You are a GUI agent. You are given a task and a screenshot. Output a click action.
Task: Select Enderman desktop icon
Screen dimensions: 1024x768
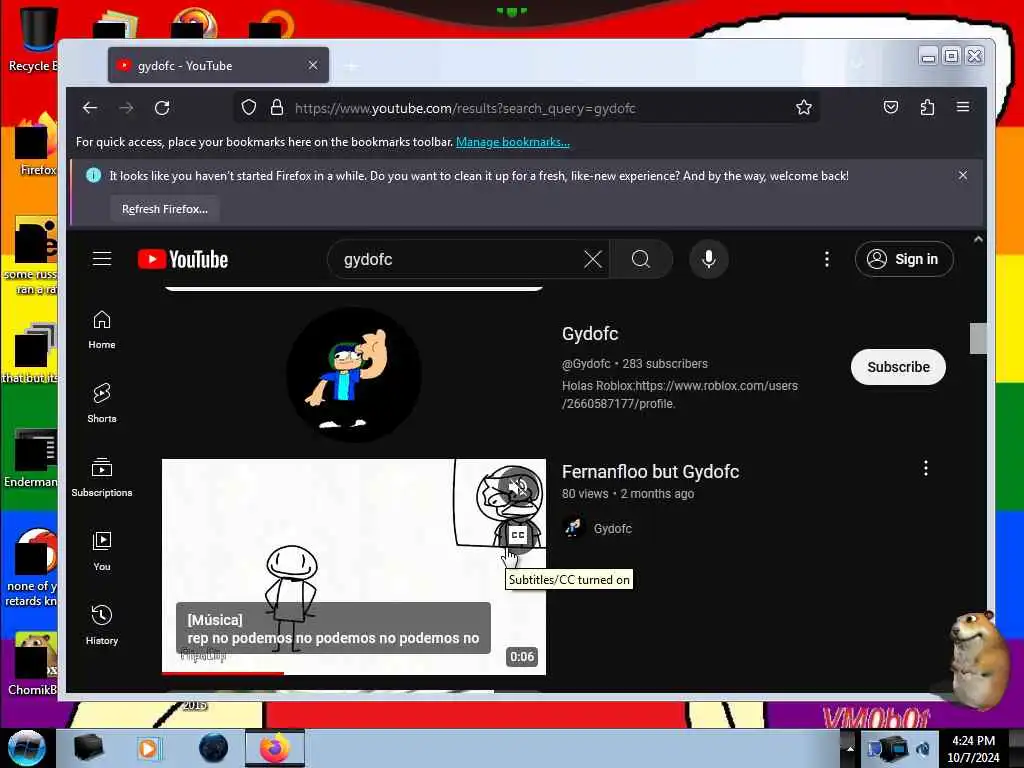tap(30, 458)
